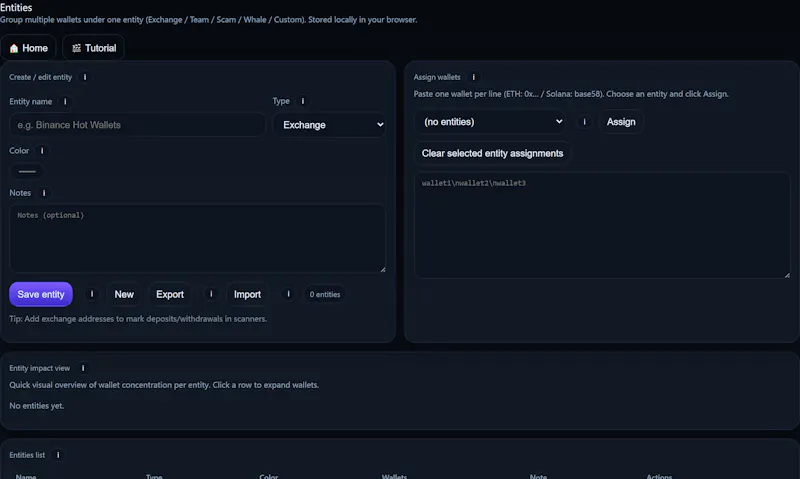Show info next to Entity name label
The image size is (800, 479).
tap(65, 102)
